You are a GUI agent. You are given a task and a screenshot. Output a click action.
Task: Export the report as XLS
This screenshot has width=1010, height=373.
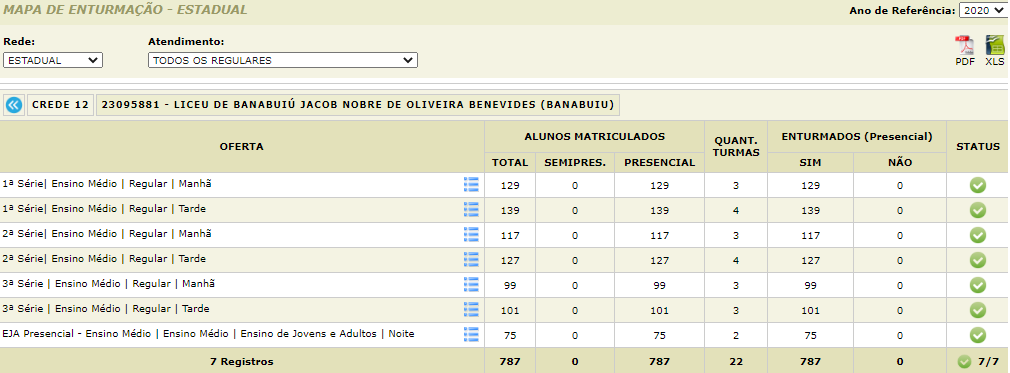point(995,51)
